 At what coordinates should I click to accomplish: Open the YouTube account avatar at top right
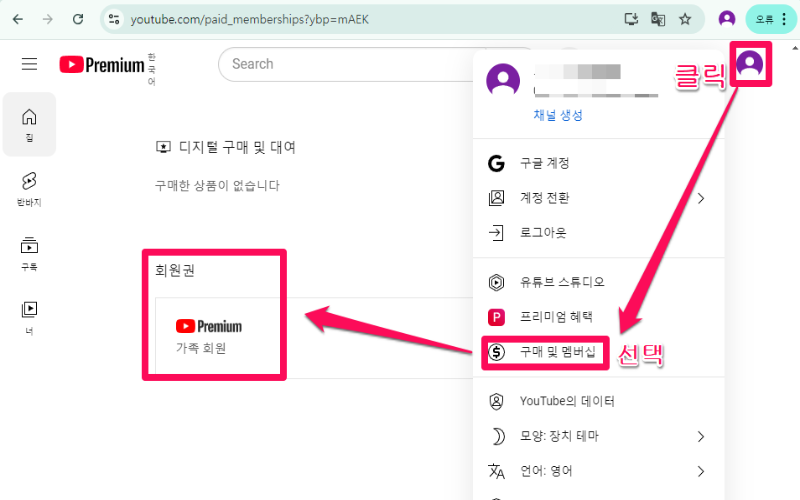pos(749,64)
